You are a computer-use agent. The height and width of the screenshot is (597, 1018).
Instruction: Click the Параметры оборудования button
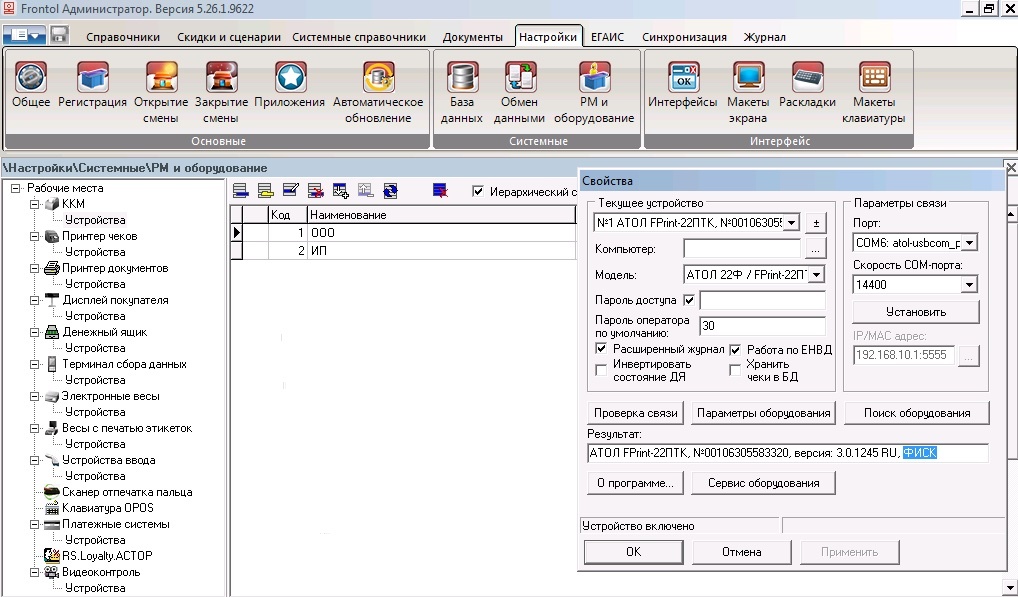point(764,413)
